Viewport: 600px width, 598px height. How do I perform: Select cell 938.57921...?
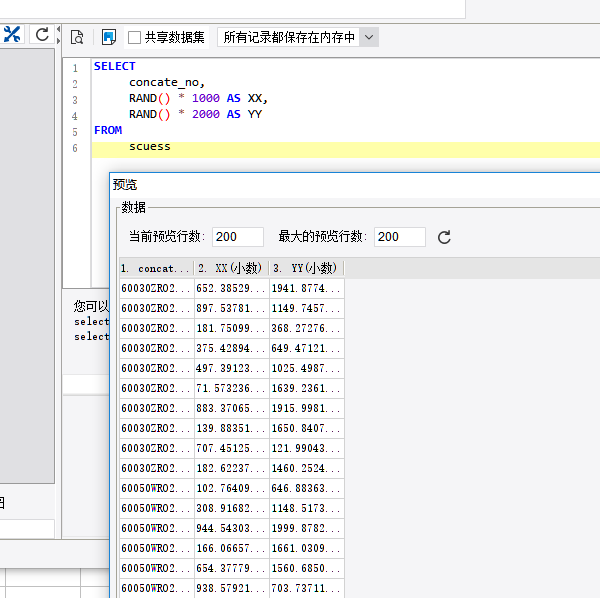coord(232,588)
